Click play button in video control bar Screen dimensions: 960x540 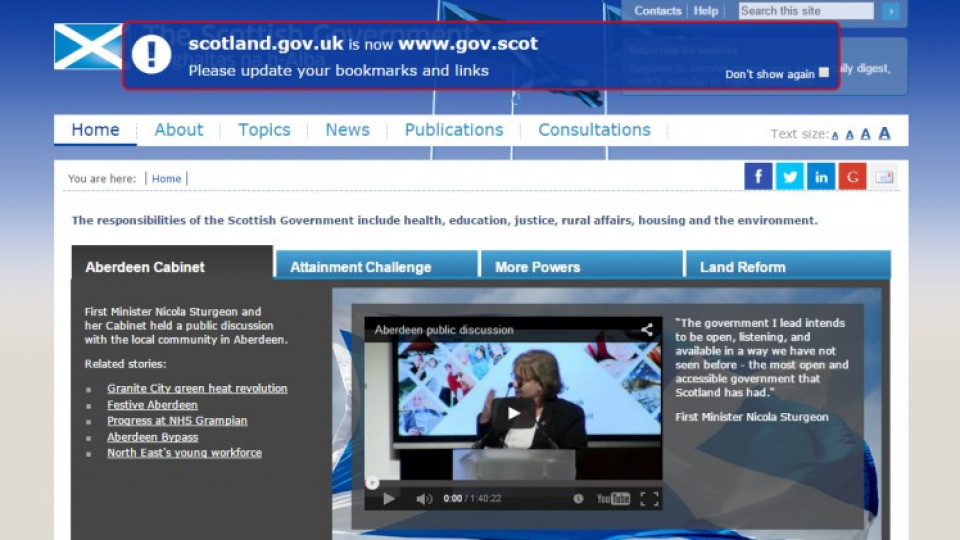[388, 499]
